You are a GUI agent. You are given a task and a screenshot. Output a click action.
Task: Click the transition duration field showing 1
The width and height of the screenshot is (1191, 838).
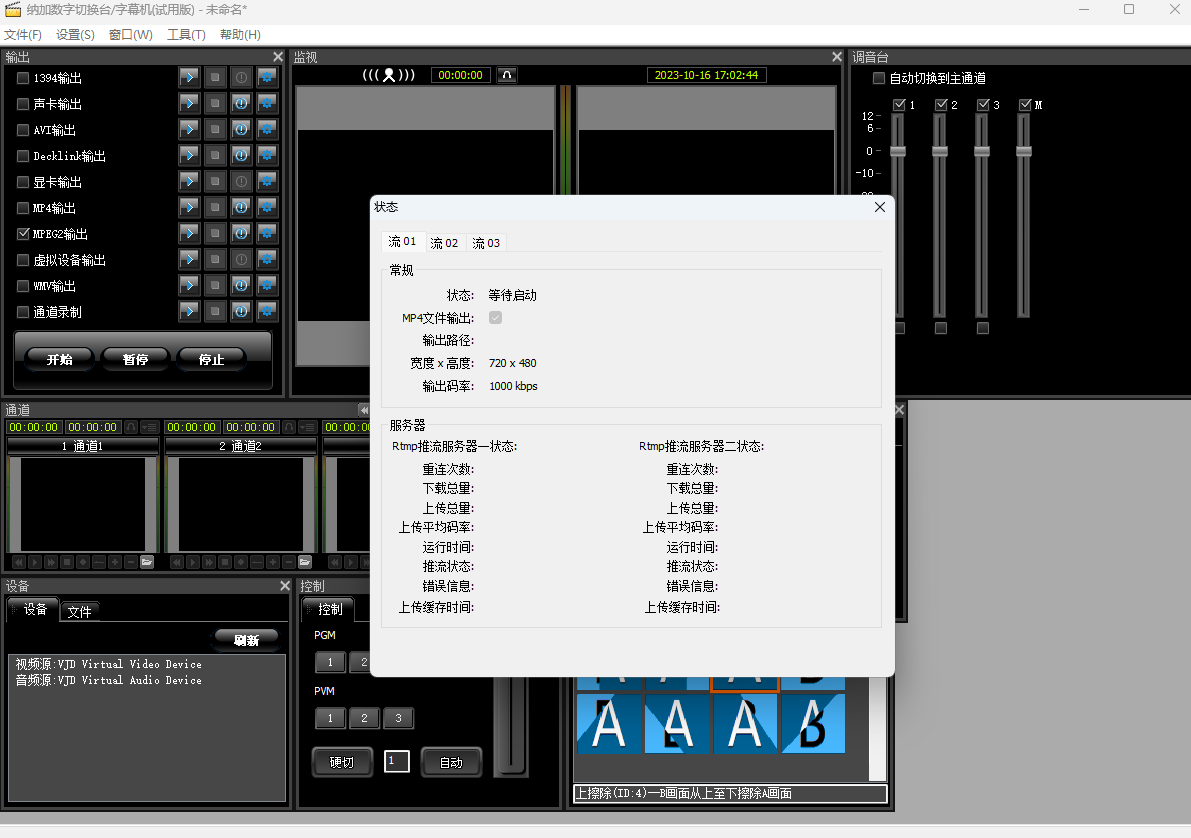tap(397, 761)
